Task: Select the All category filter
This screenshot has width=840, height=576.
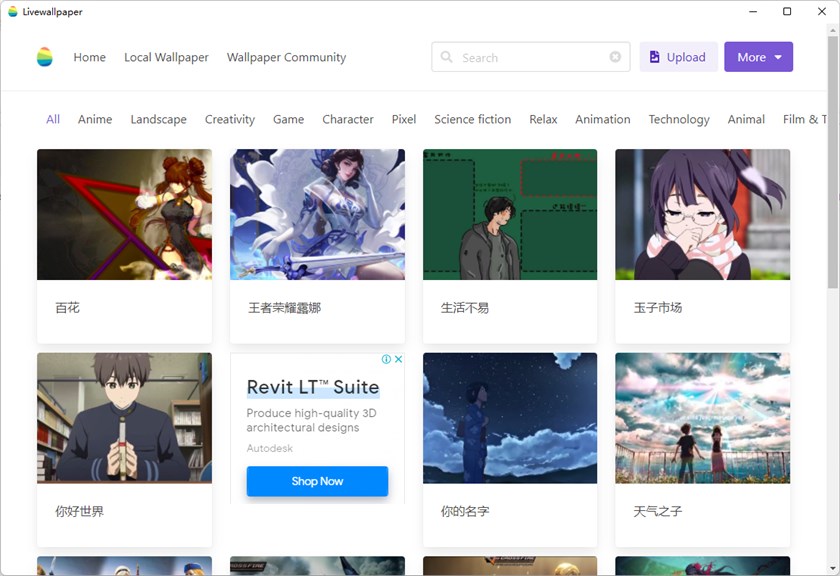Action: pyautogui.click(x=53, y=119)
